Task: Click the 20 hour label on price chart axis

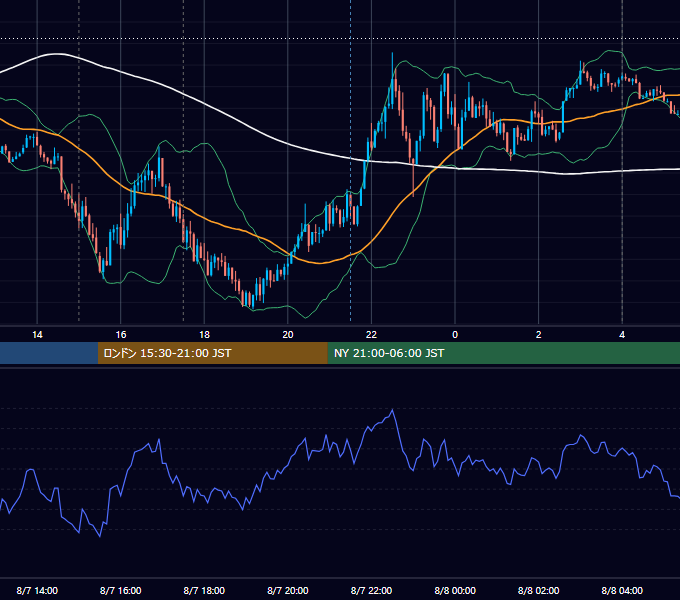Action: coord(288,335)
